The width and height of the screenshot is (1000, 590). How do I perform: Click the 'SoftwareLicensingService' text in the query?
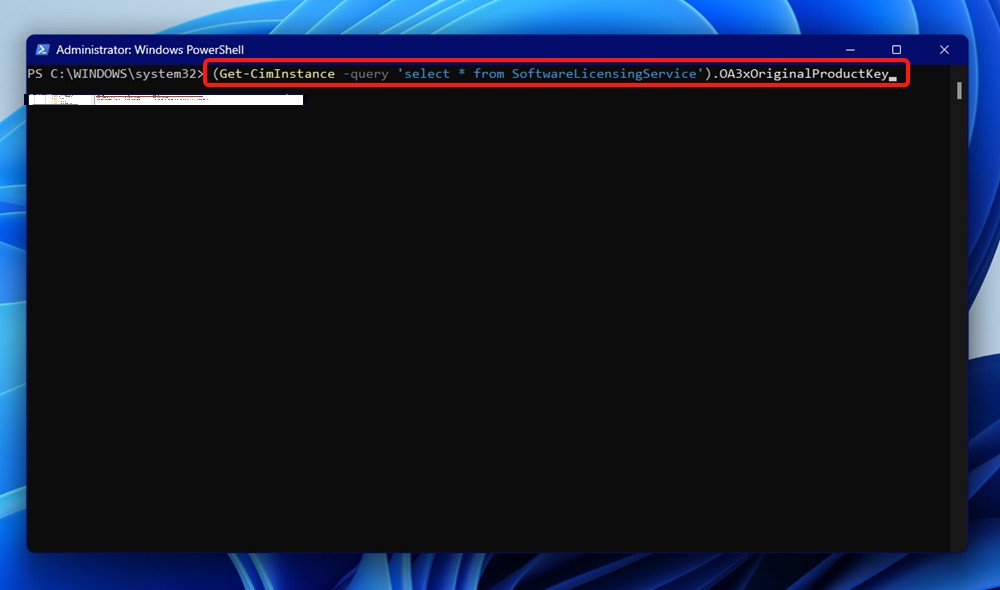603,74
